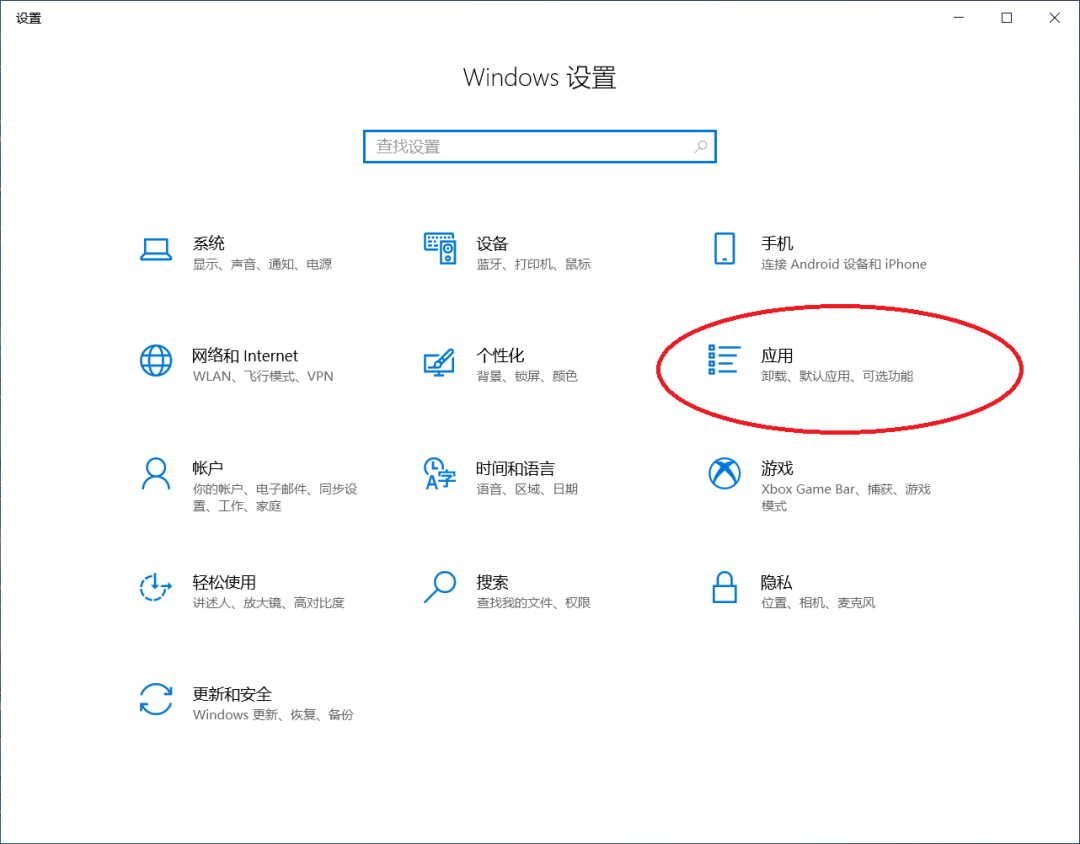Open 个性化 via its paintbrush icon
This screenshot has width=1080, height=844.
pyautogui.click(x=440, y=362)
